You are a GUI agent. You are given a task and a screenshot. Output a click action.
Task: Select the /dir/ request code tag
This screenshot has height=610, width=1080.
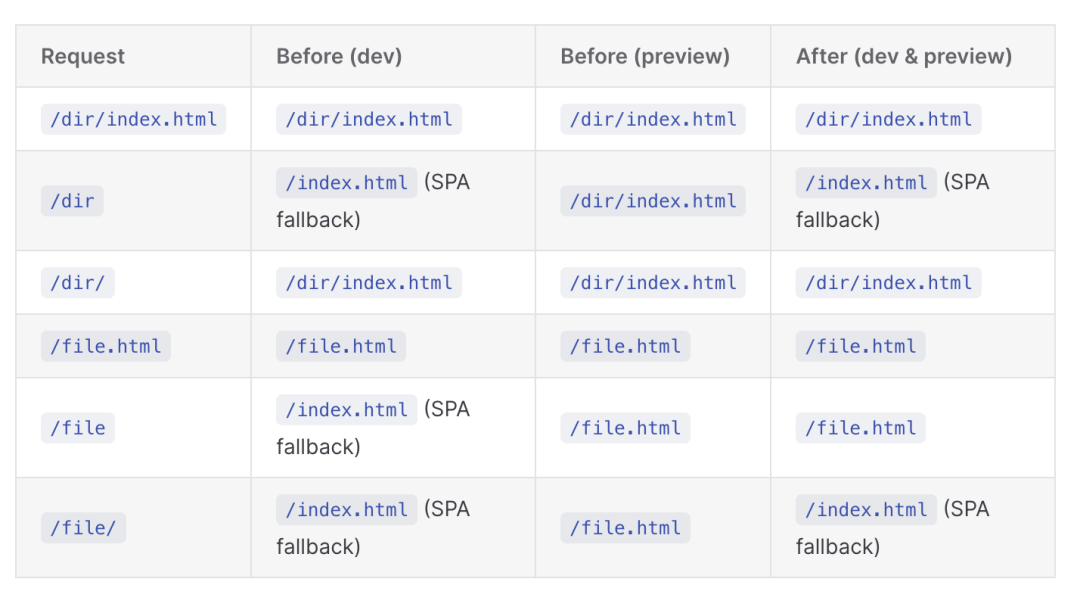[x=77, y=282]
